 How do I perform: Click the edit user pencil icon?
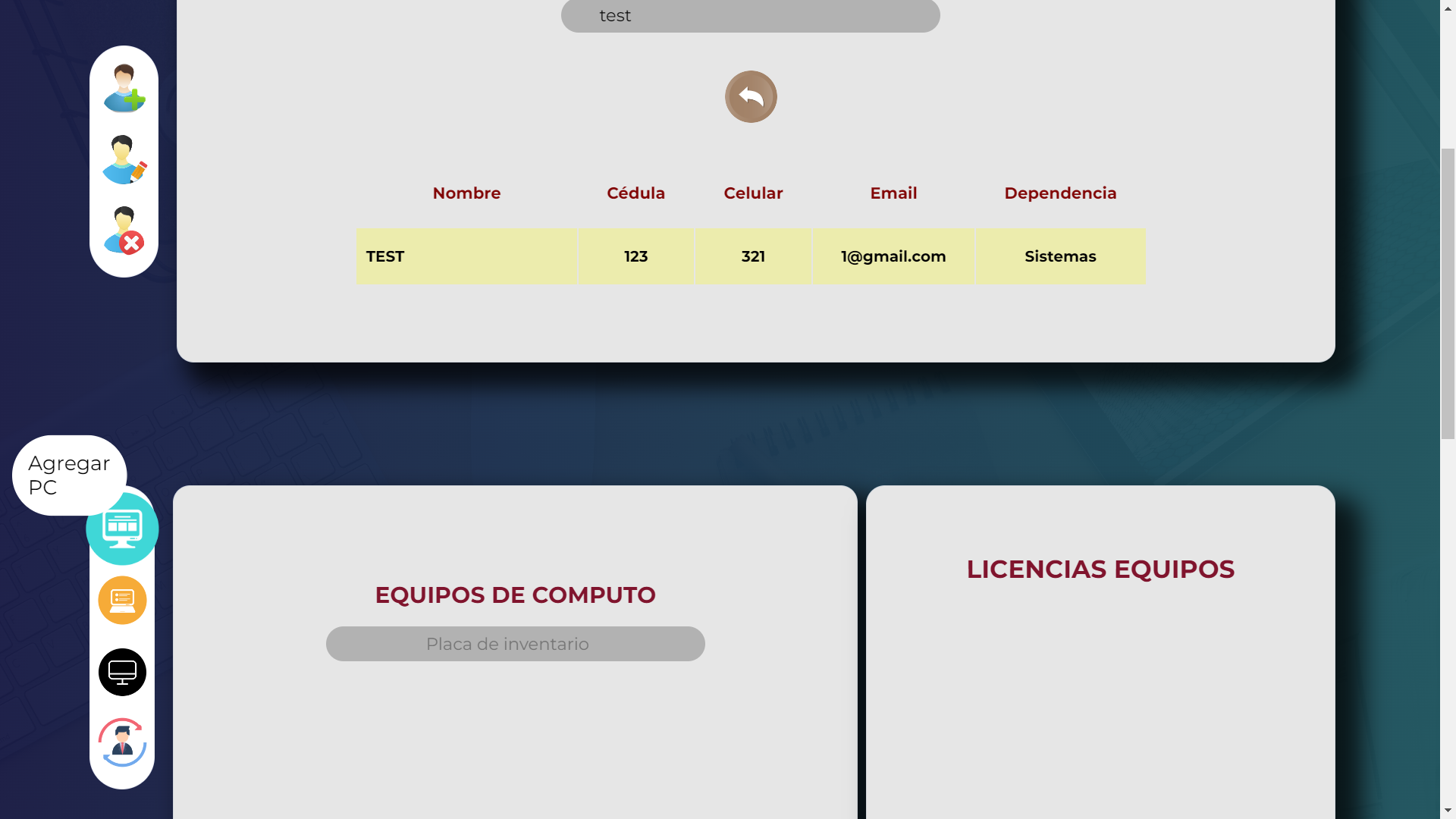point(124,160)
